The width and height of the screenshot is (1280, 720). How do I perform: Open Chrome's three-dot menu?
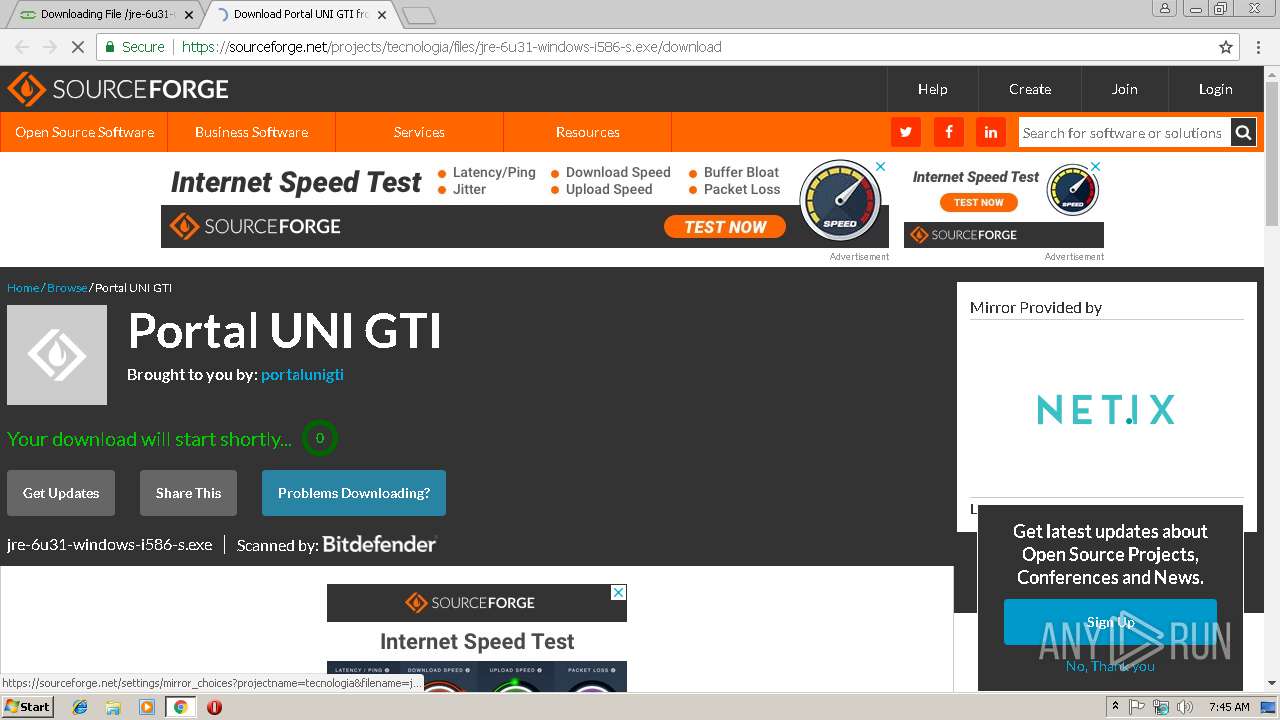1257,47
